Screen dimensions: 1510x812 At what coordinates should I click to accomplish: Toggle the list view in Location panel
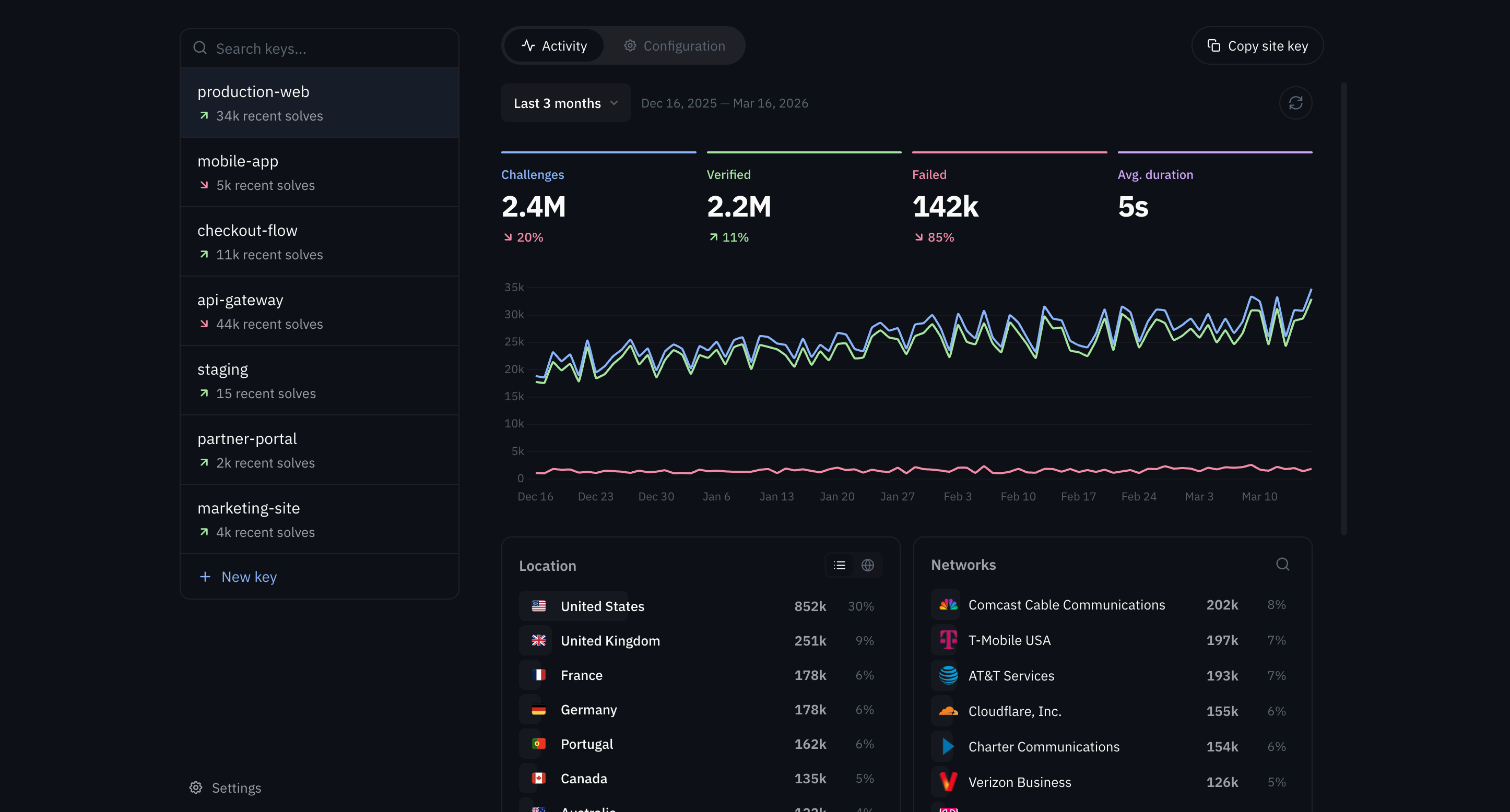click(839, 565)
